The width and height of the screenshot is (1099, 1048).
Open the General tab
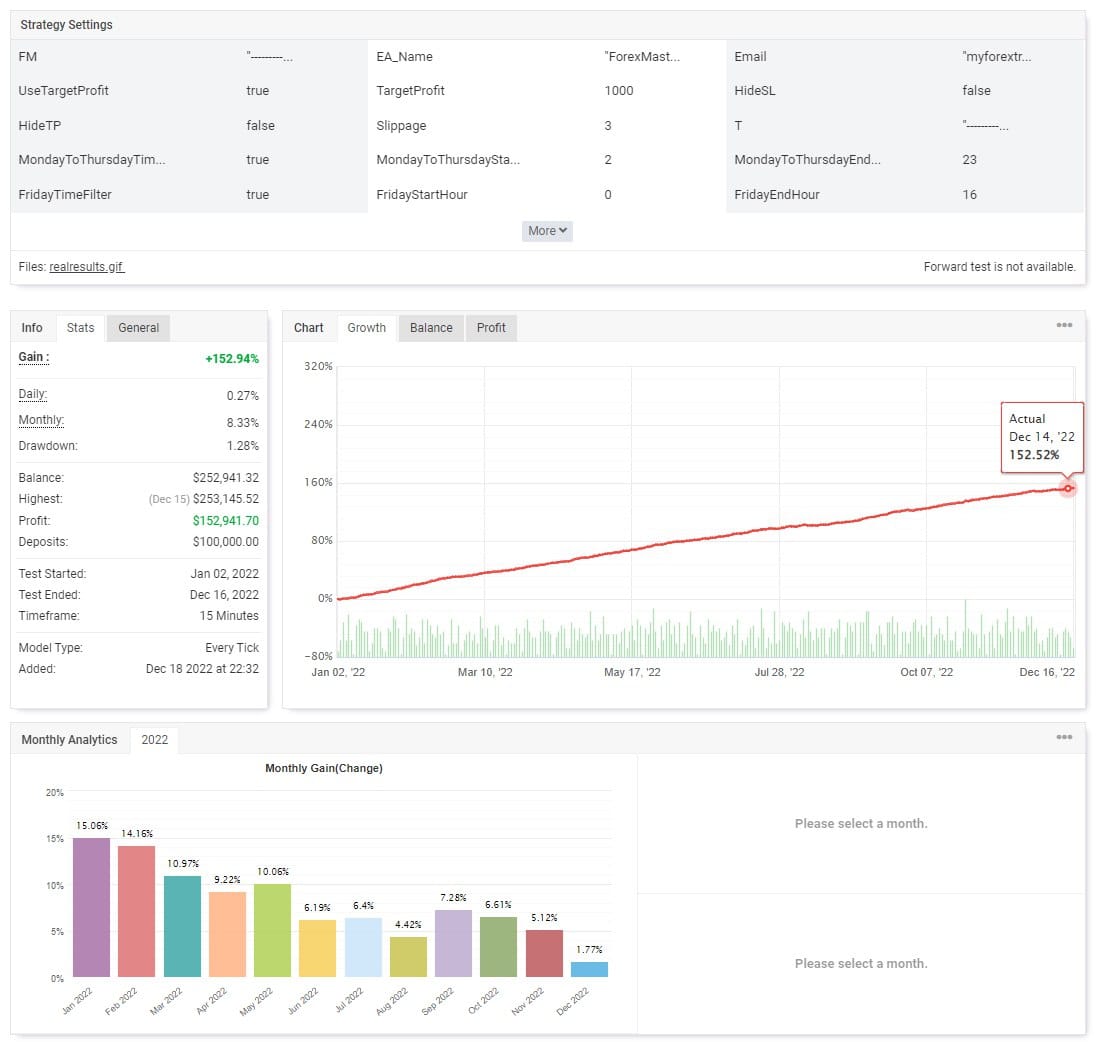[138, 328]
